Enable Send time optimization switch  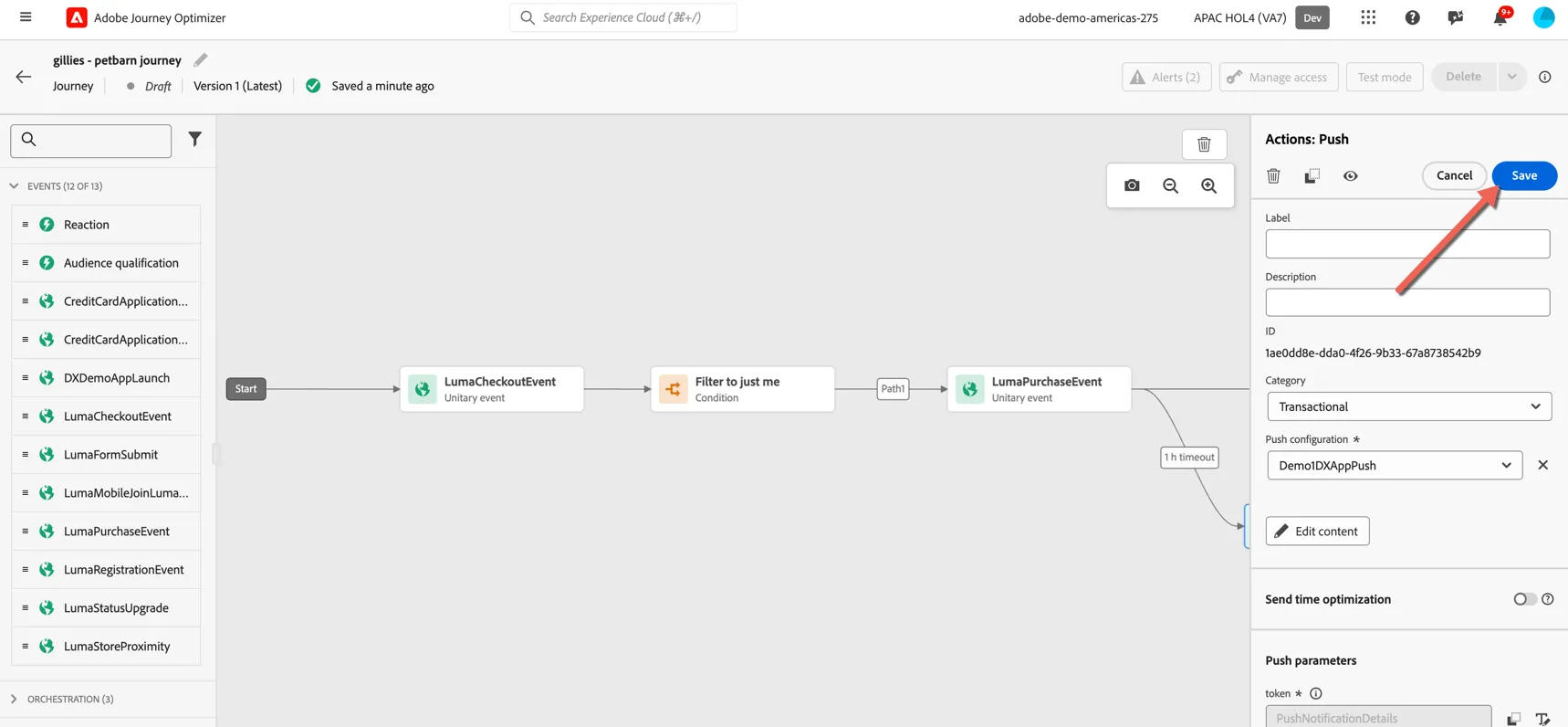point(1524,599)
